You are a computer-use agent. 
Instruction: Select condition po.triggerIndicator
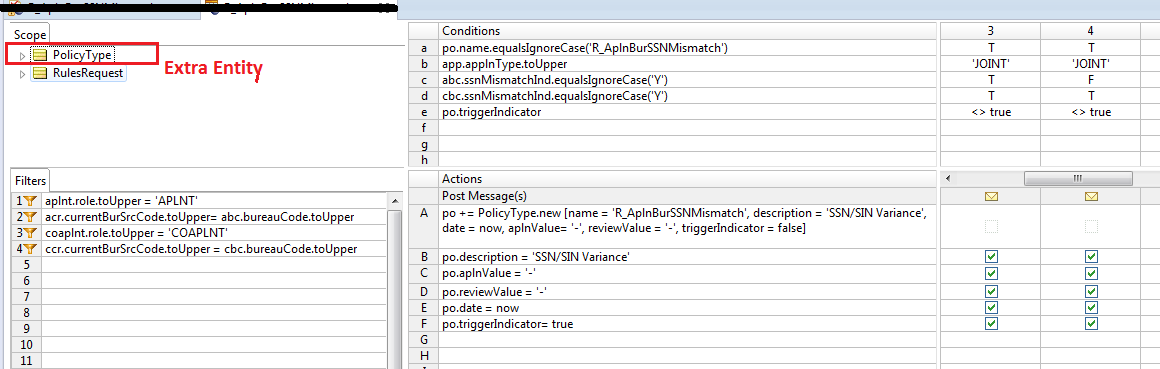(491, 112)
